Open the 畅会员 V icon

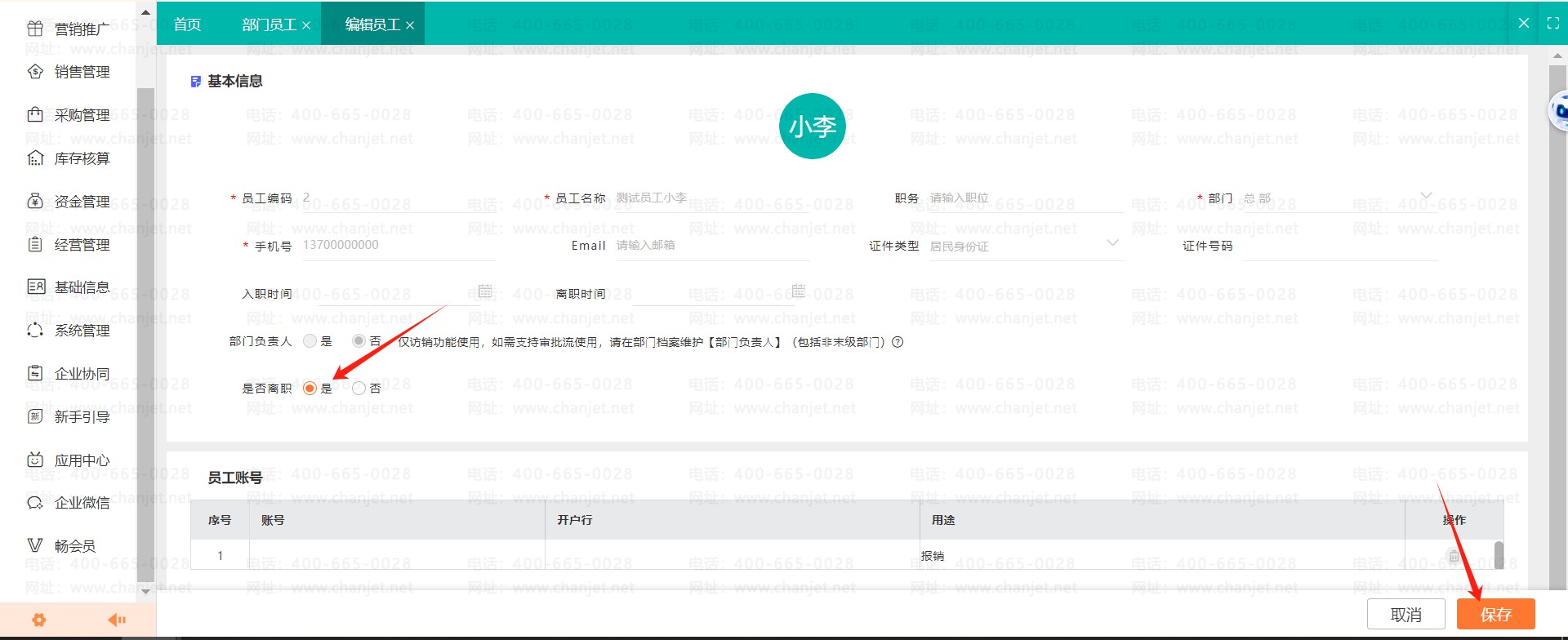pyautogui.click(x=35, y=545)
